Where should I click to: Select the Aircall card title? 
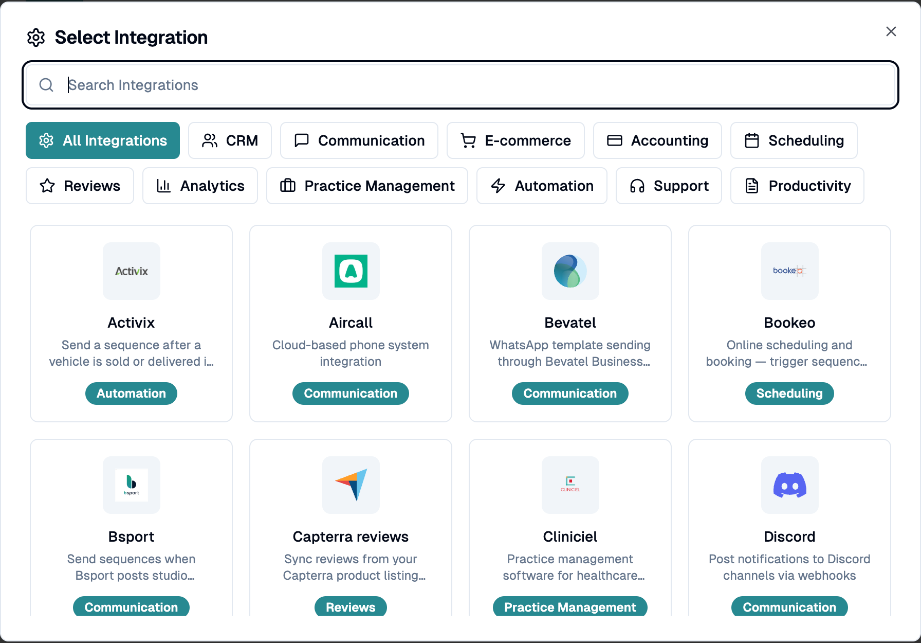click(x=351, y=323)
